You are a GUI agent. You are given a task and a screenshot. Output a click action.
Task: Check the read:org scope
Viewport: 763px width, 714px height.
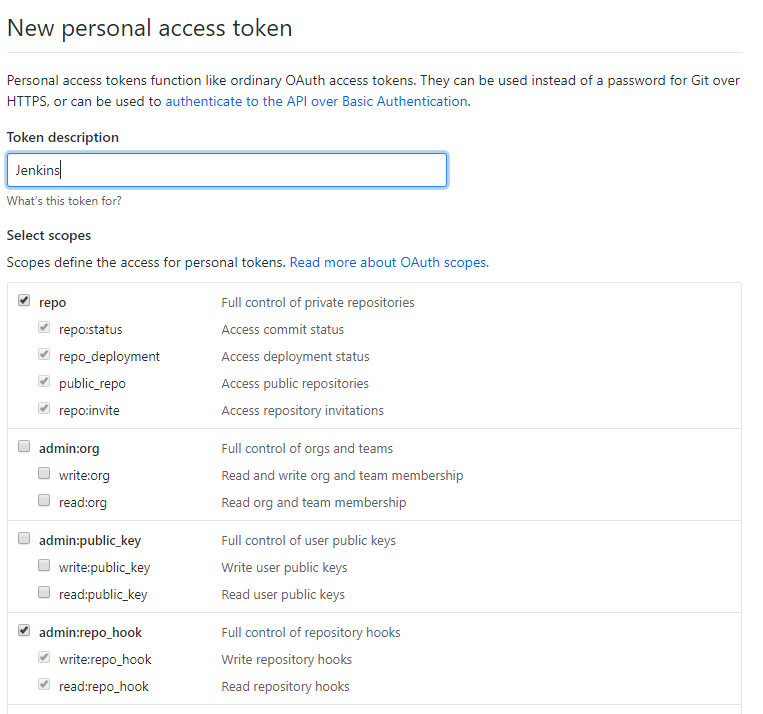[44, 501]
